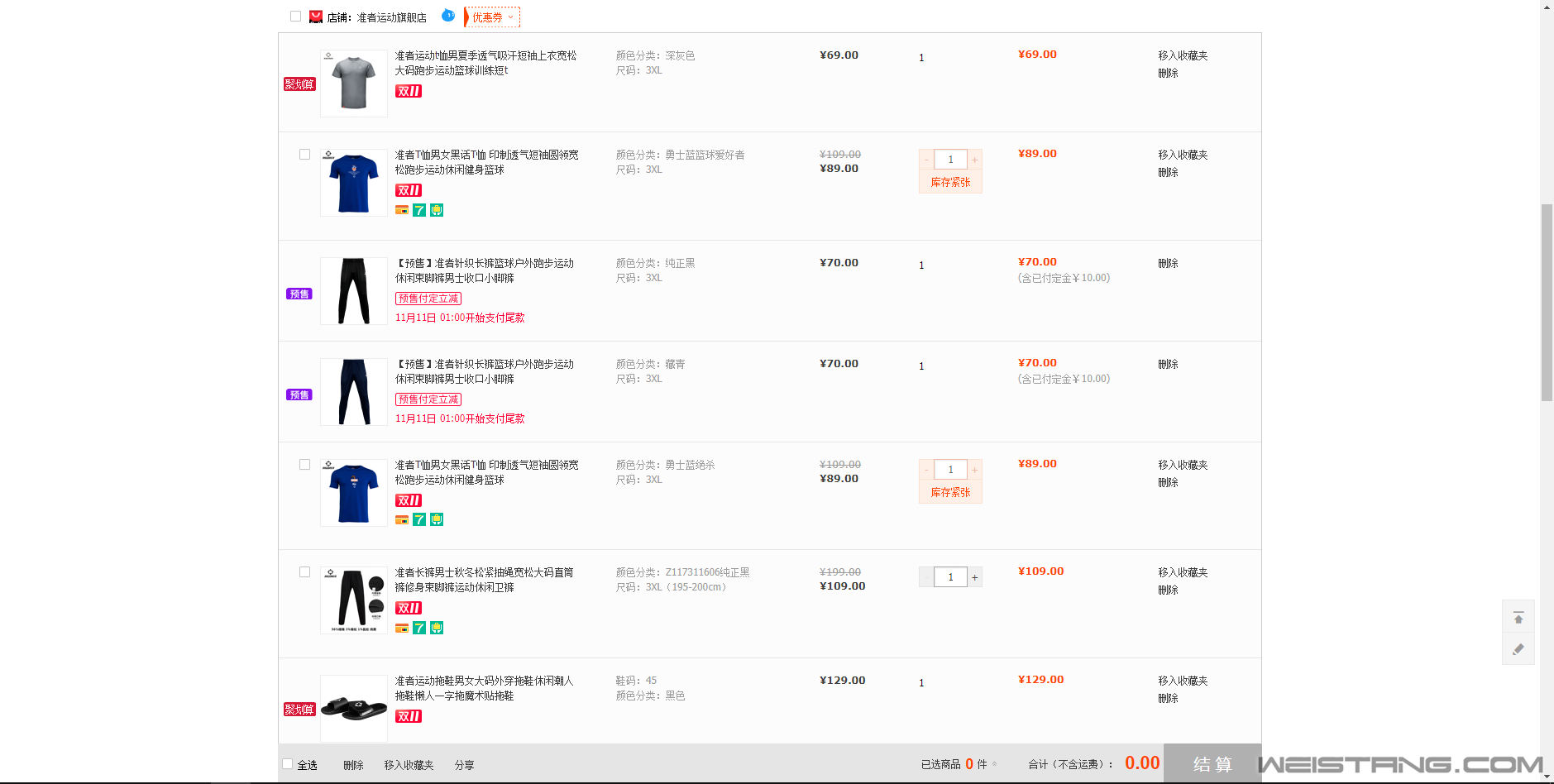Screen dimensions: 1554x784
Task: Click quantity field of 勇士蓝绝杀 T-shirt
Action: [x=951, y=470]
